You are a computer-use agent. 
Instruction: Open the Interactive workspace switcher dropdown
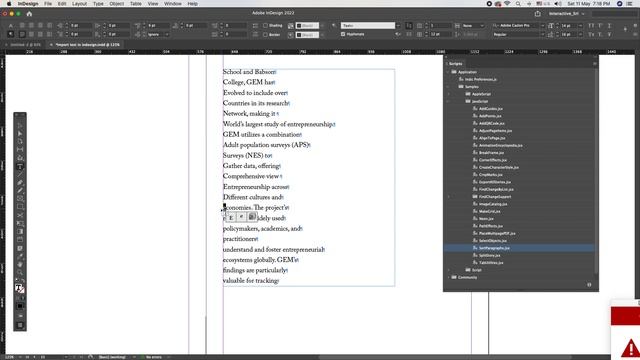(x=567, y=13)
